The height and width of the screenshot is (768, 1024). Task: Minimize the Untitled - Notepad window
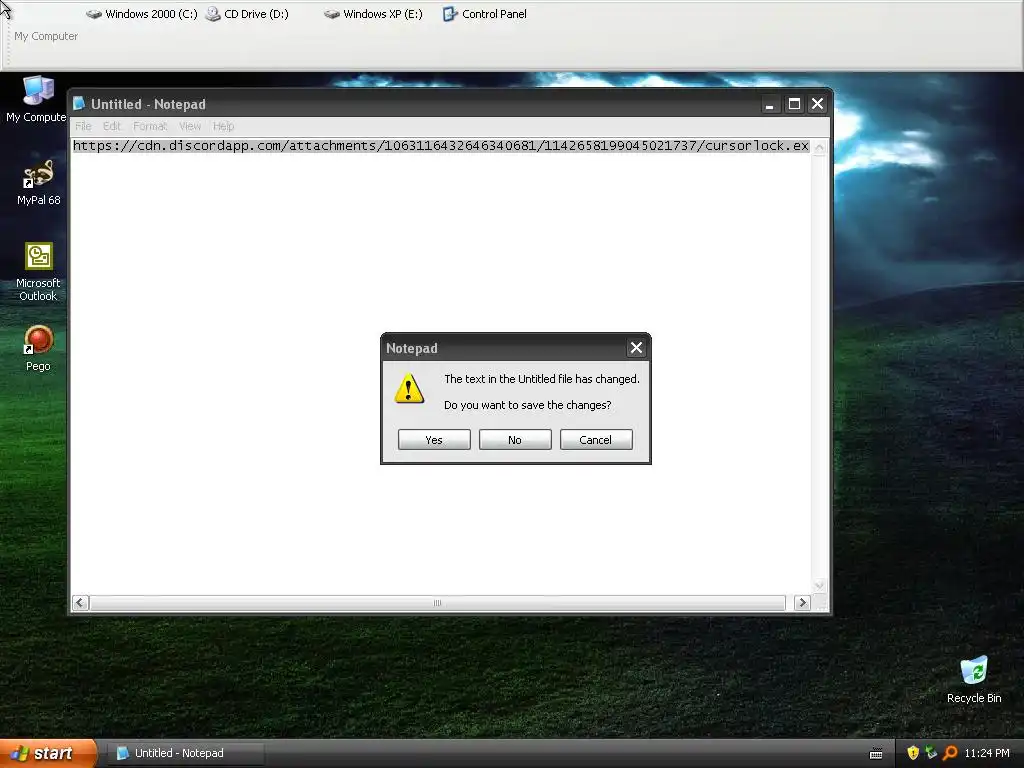[770, 104]
